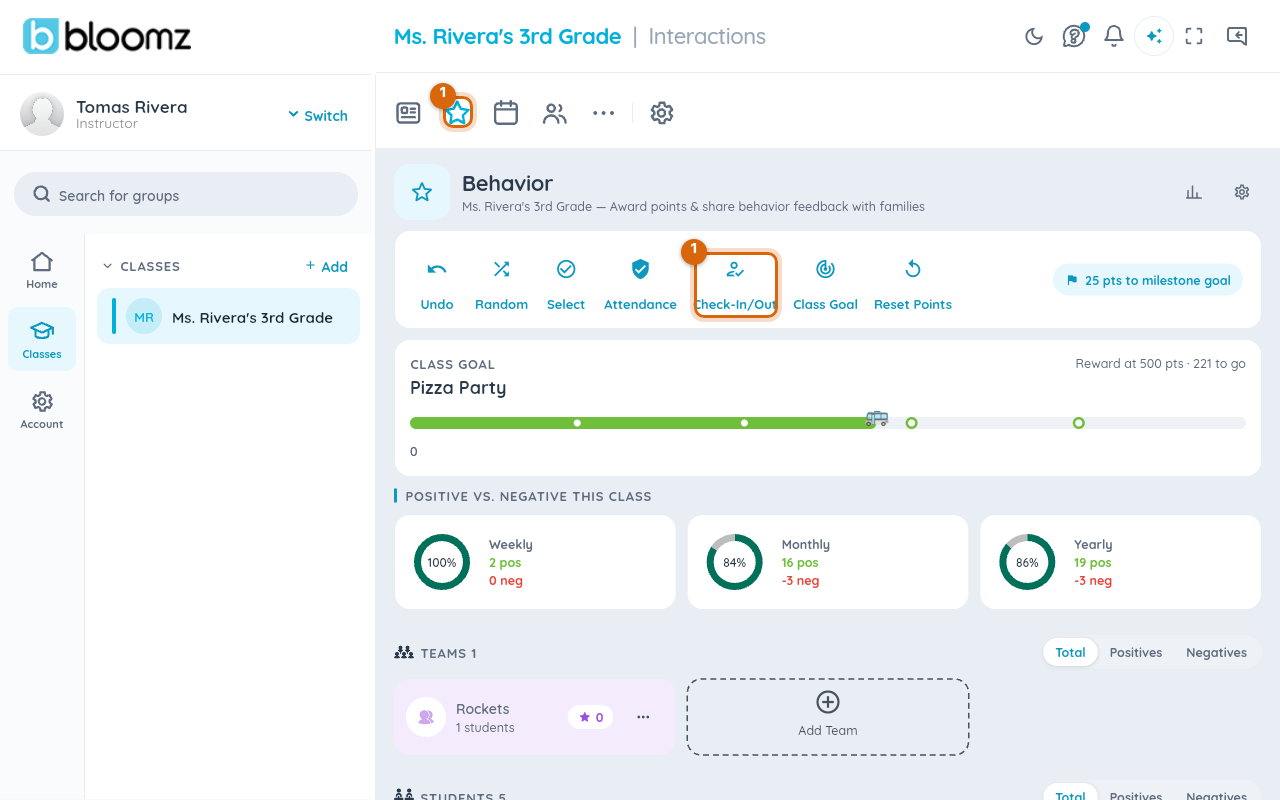Go to Home in sidebar

(42, 270)
